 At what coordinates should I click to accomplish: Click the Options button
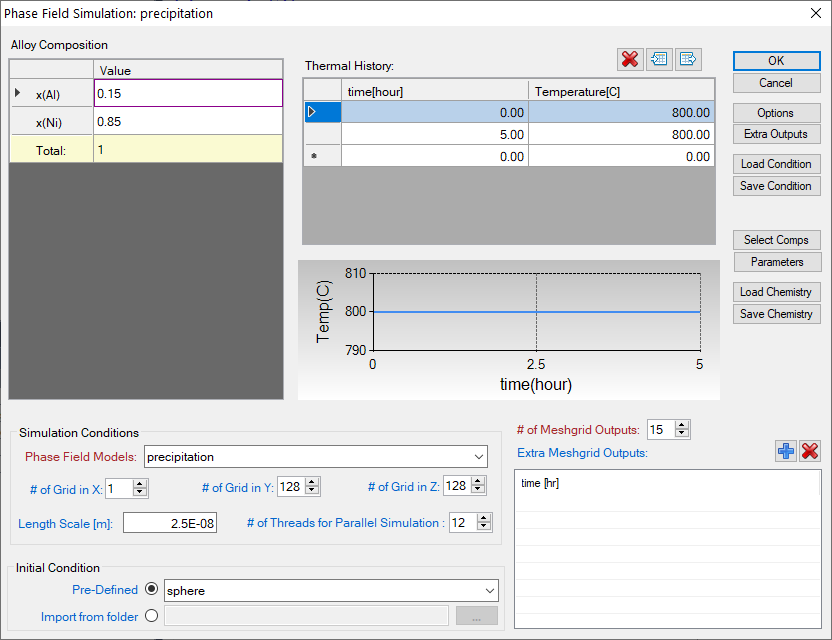[x=775, y=113]
